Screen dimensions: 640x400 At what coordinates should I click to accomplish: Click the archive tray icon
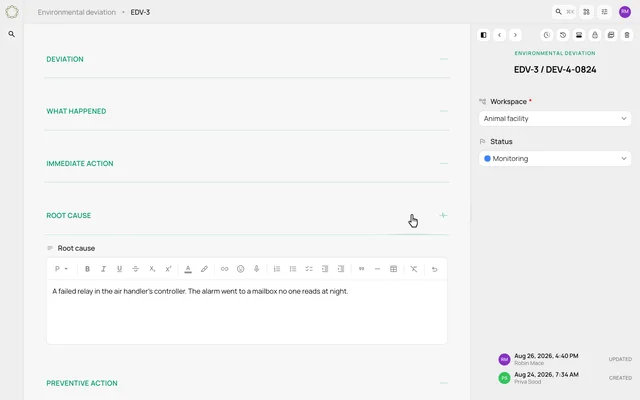tap(579, 35)
